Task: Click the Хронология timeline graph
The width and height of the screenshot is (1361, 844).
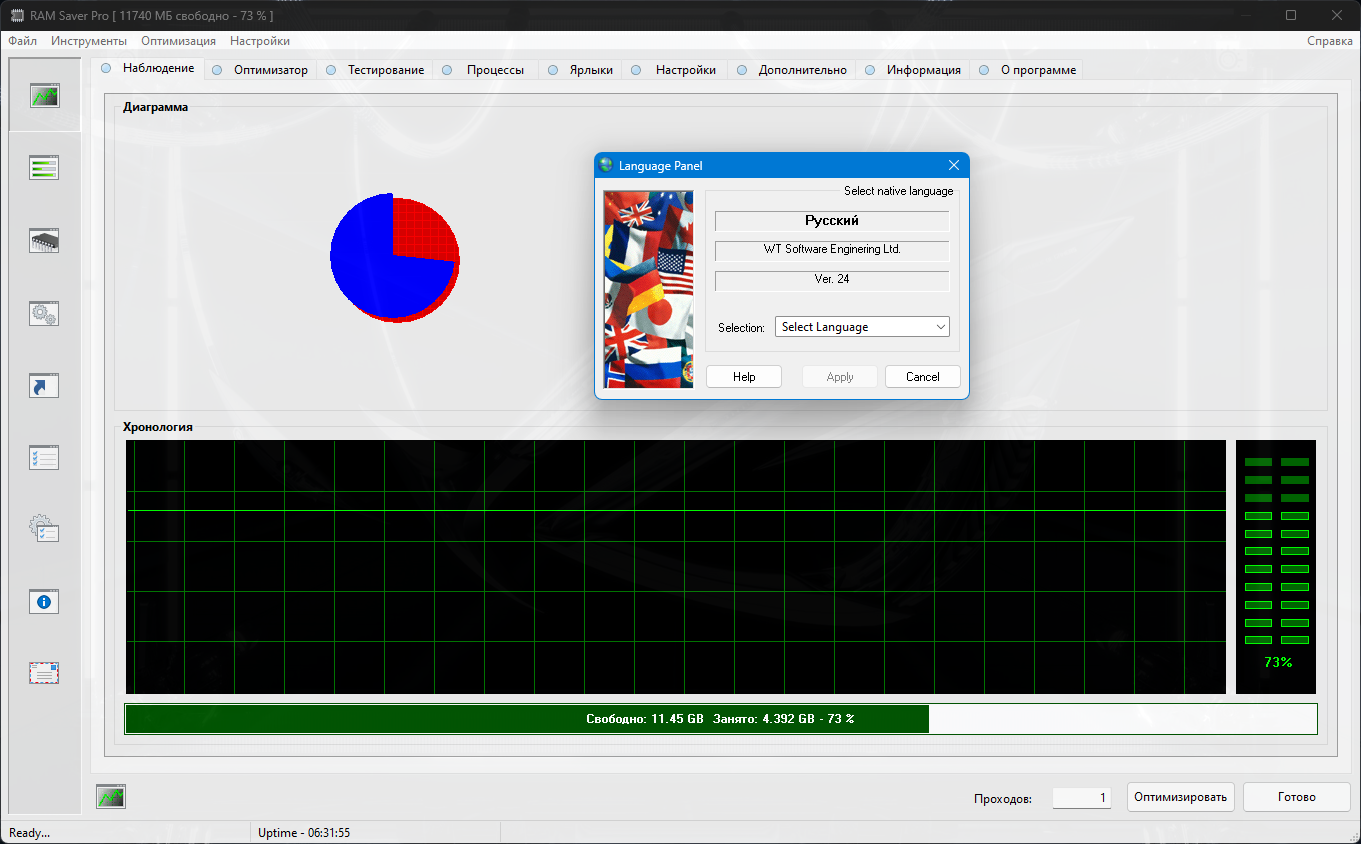Action: pos(675,567)
